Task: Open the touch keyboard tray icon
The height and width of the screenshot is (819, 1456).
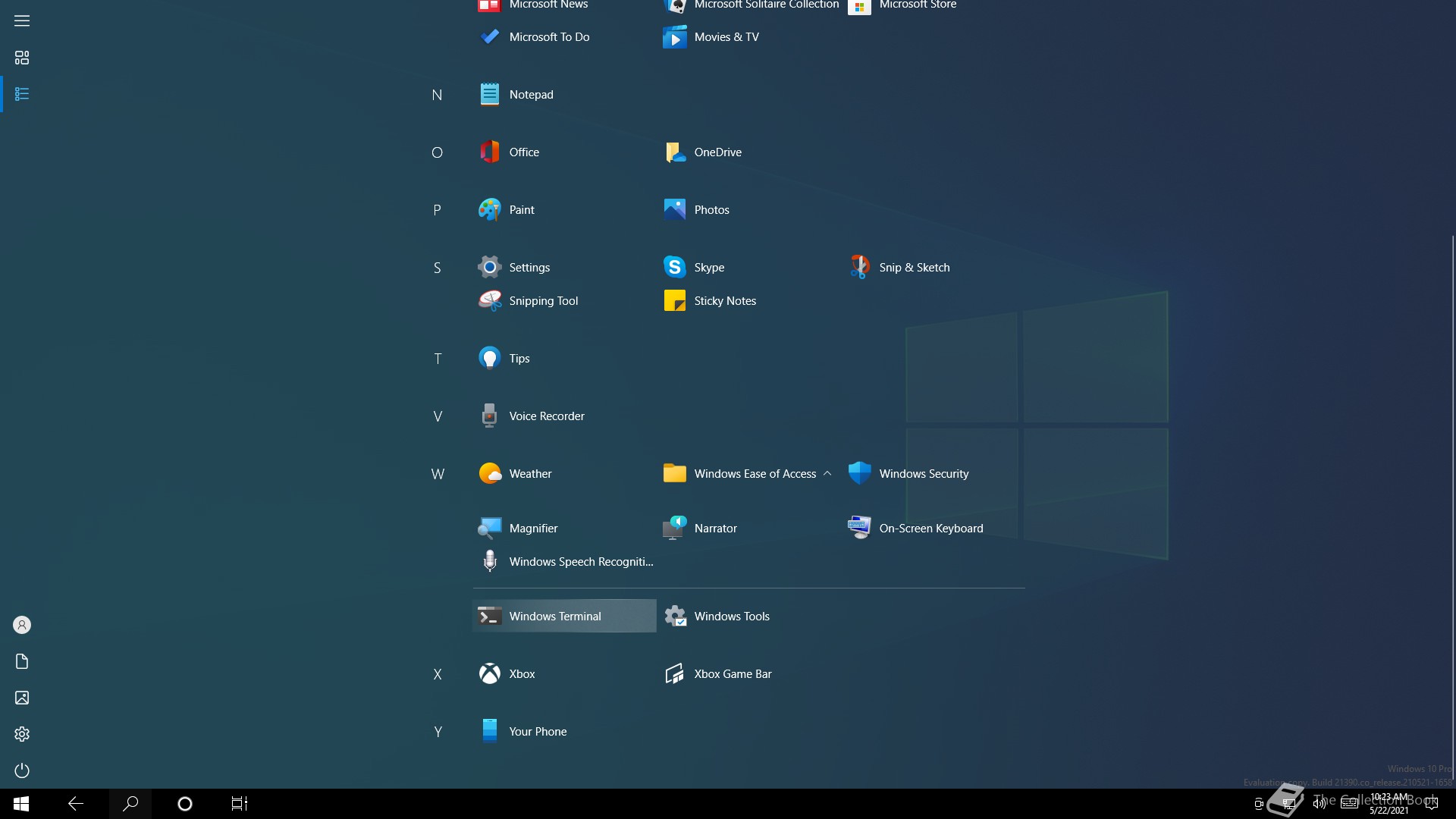Action: [1349, 804]
